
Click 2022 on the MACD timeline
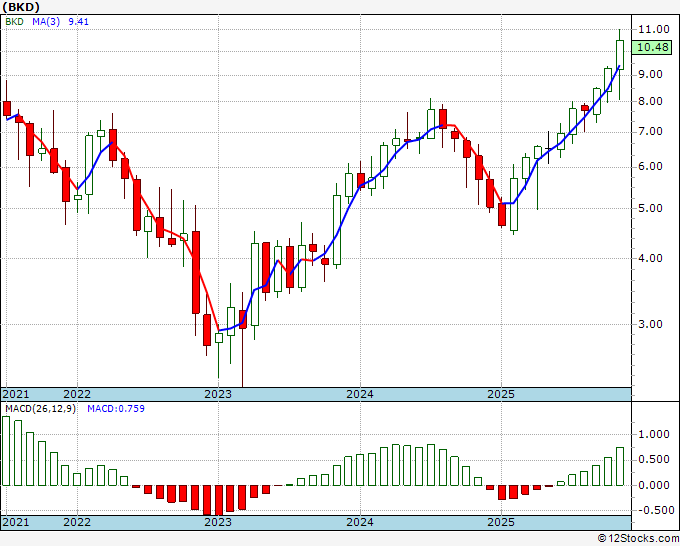77,522
